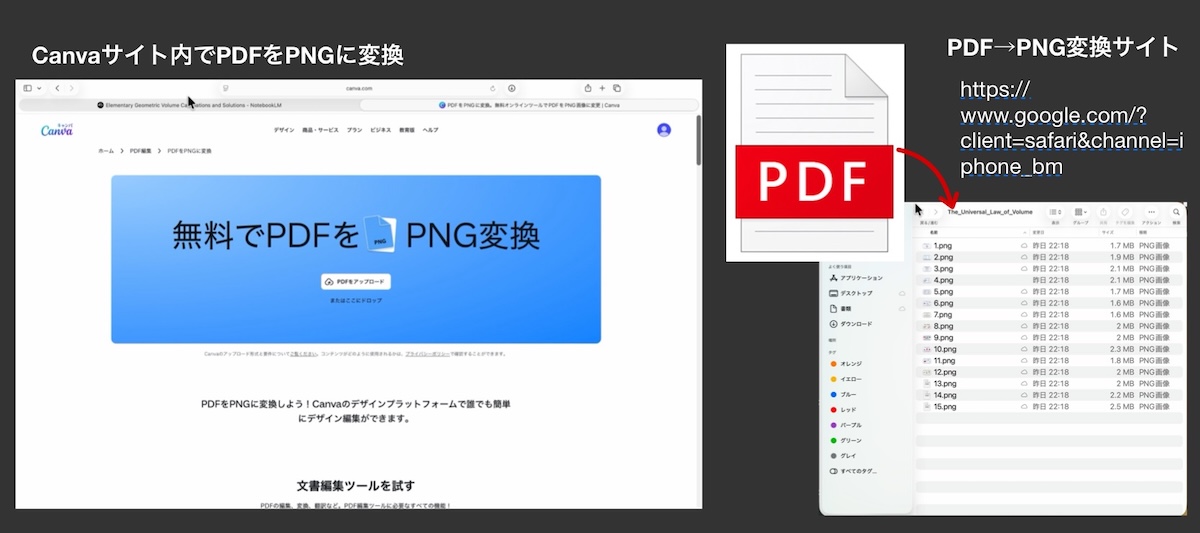1200x533 pixels.
Task: Go to PDF編集 breadcrumb
Action: [141, 151]
